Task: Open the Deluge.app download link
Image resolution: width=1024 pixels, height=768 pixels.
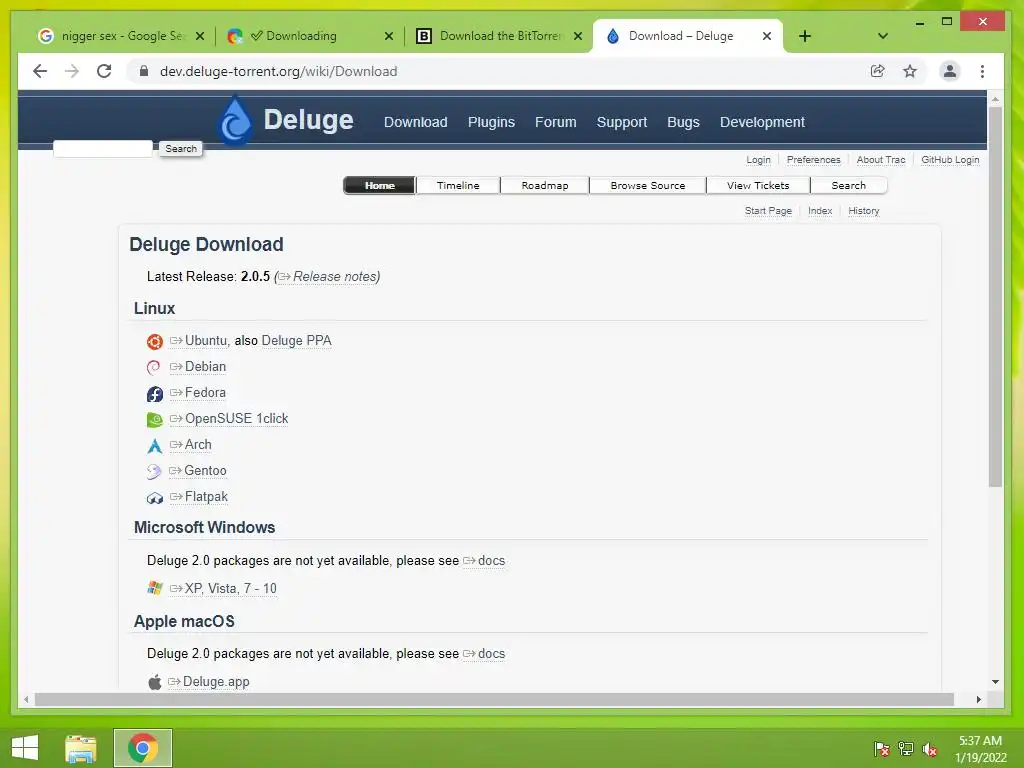Action: (209, 682)
